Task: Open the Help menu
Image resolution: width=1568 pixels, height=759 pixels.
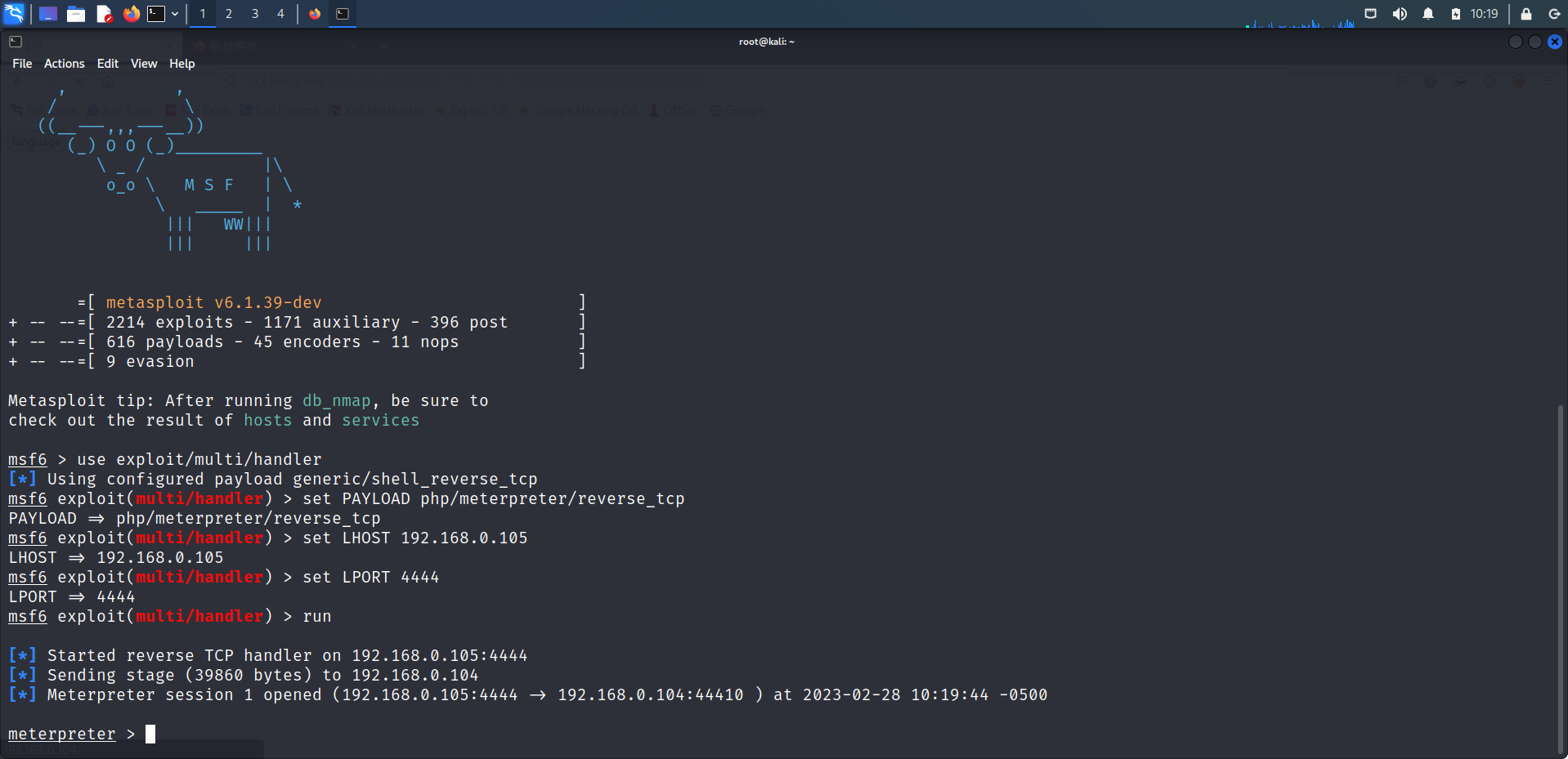Action: [x=182, y=64]
